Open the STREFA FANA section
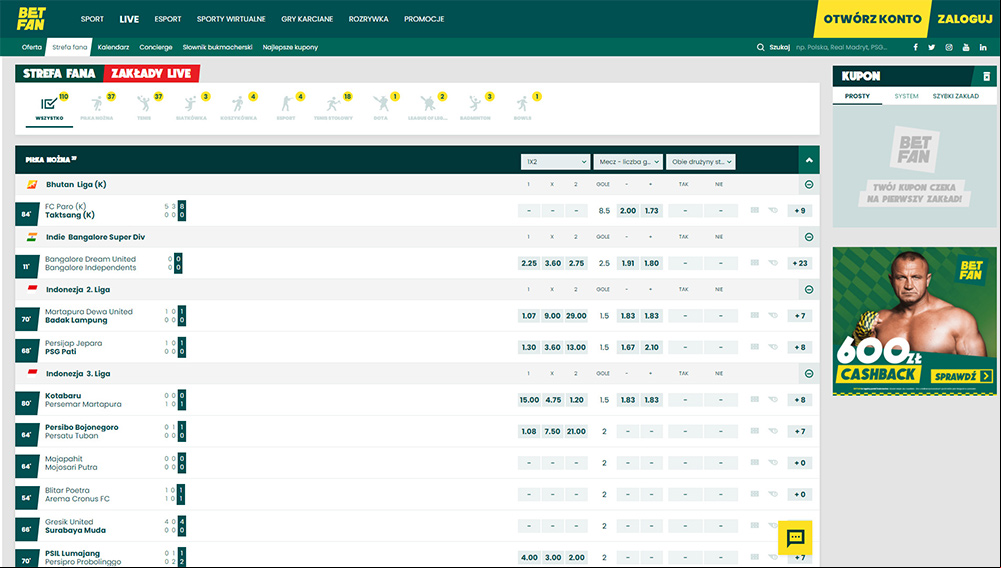The width and height of the screenshot is (1001, 568). click(59, 73)
